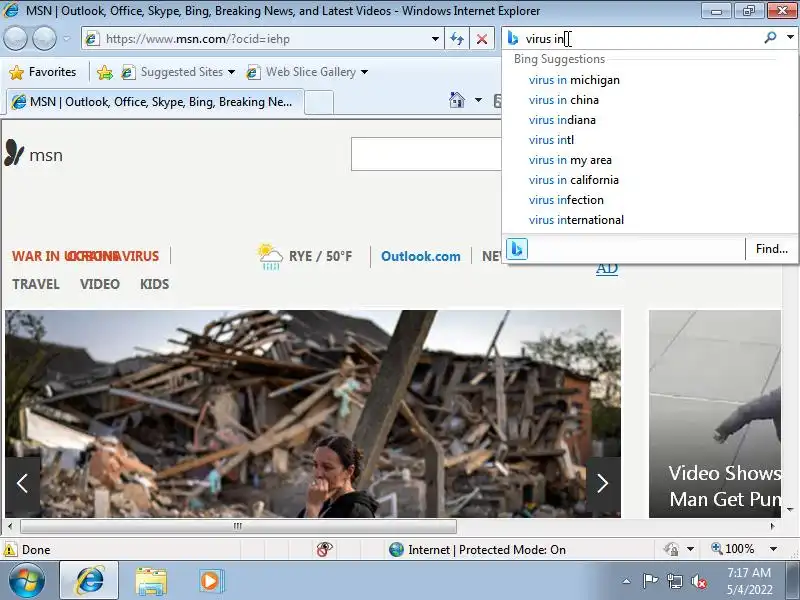Show next slide in news carousel
This screenshot has height=600, width=800.
tap(603, 483)
